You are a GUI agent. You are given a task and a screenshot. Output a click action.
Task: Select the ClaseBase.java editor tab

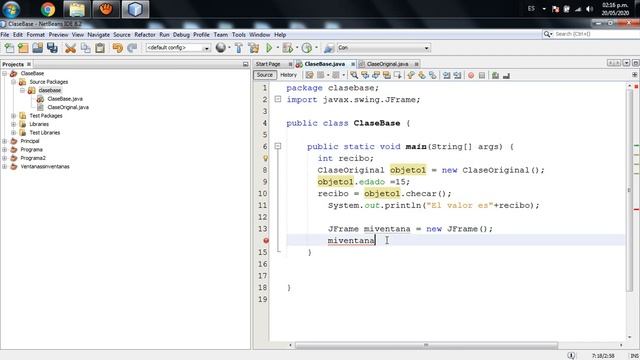click(x=324, y=64)
